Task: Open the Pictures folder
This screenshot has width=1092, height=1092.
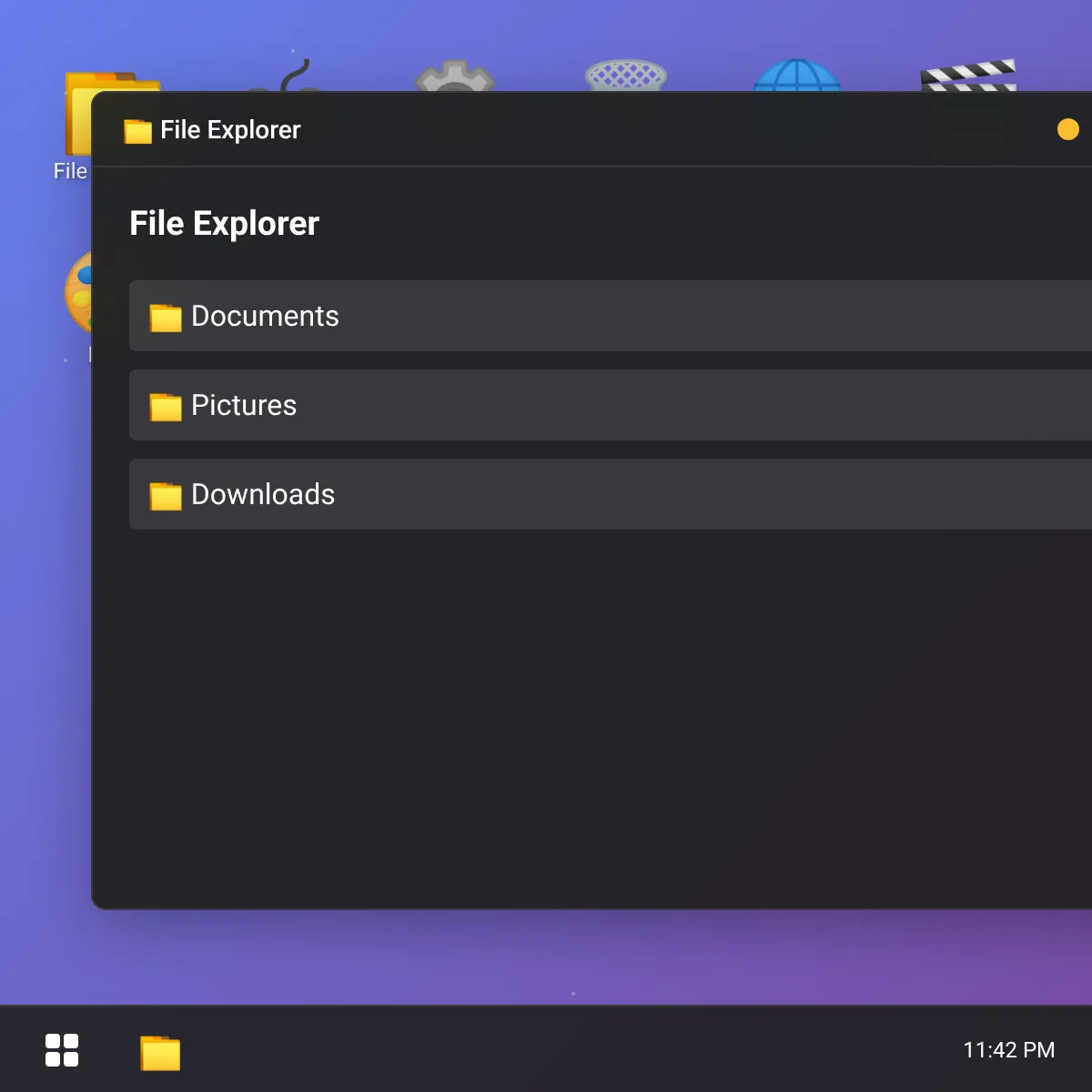Action: pos(244,405)
